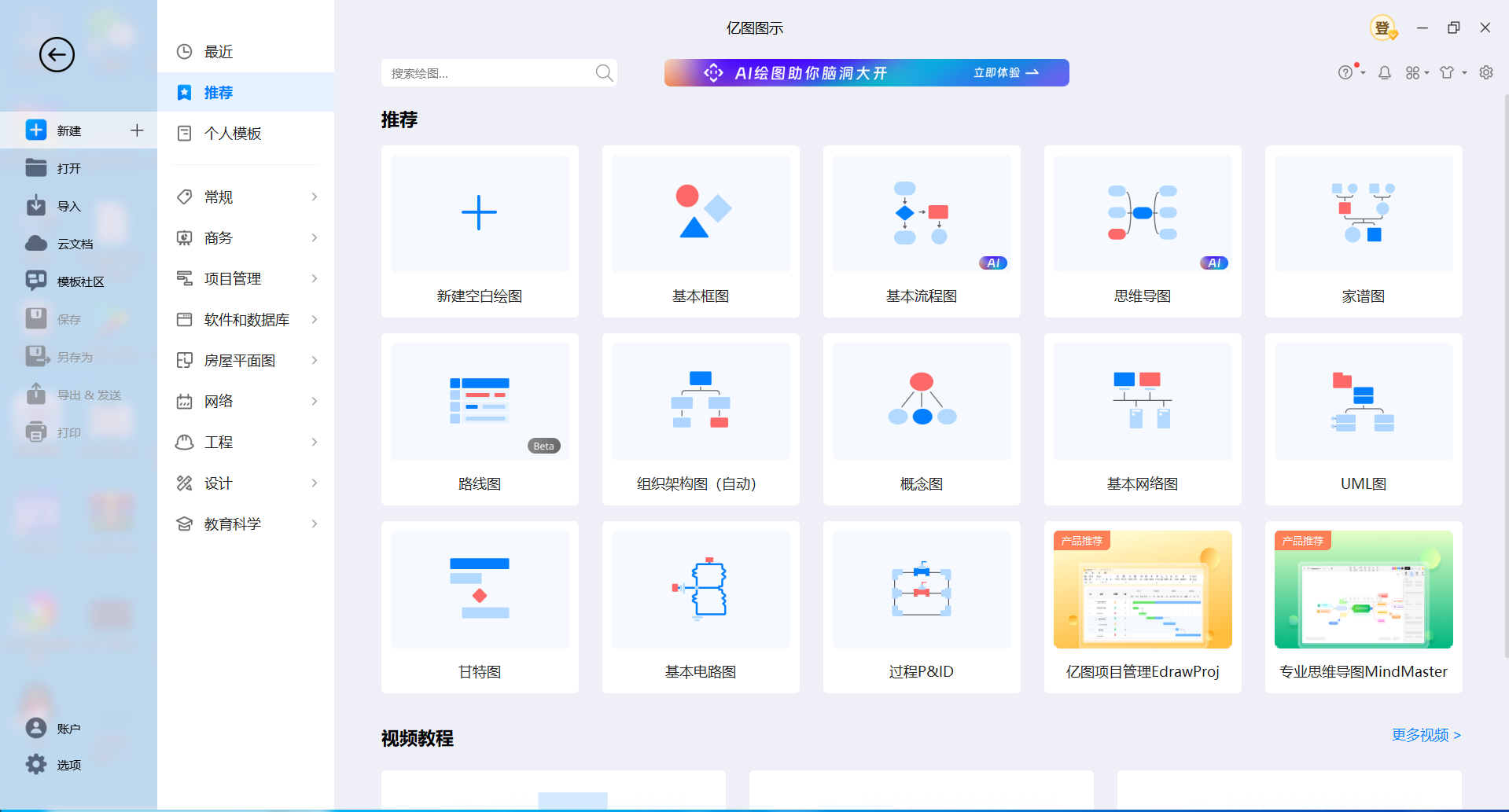Click the 新建 sidebar button label
This screenshot has width=1509, height=812.
(69, 130)
